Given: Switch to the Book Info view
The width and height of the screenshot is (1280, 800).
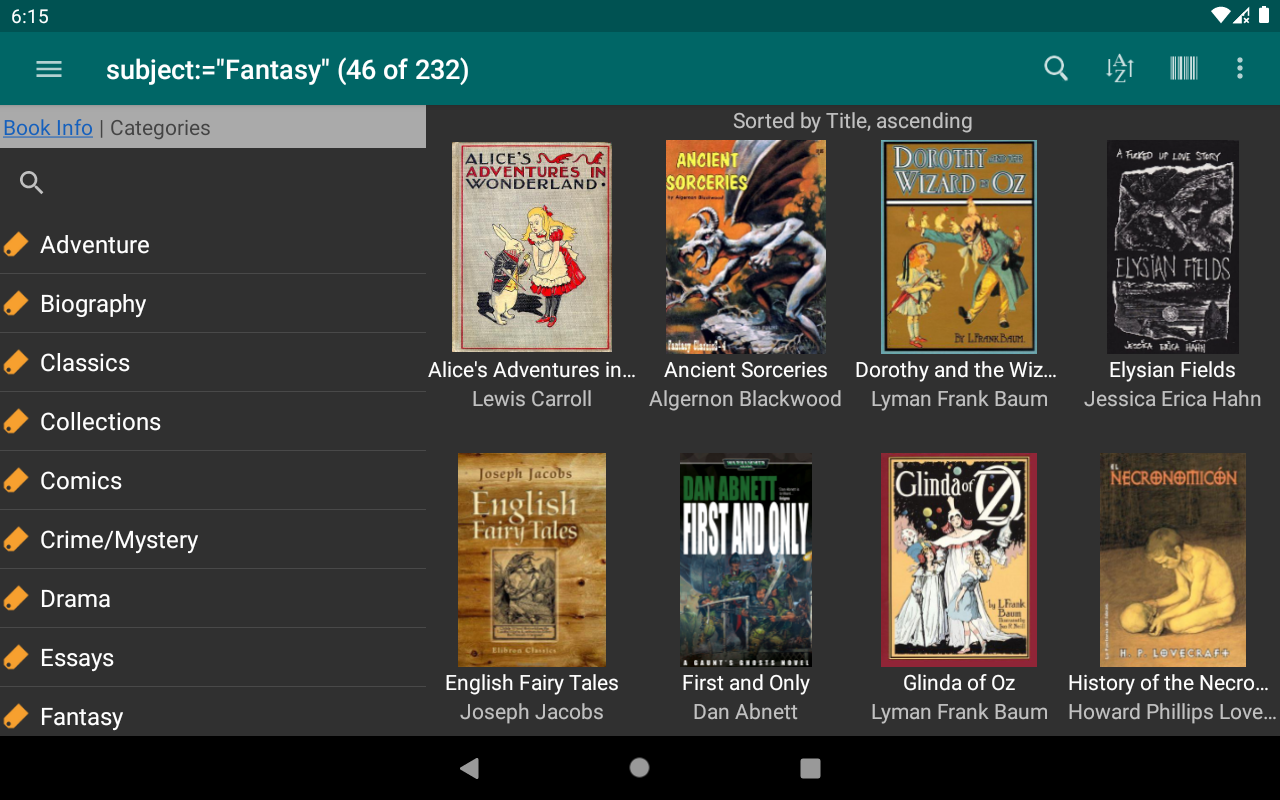Looking at the screenshot, I should (x=48, y=128).
